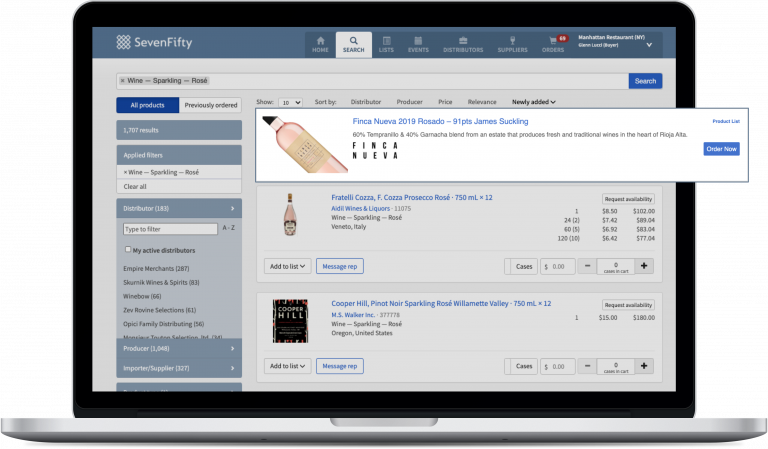Screen dimensions: 768x449
Task: Click the 1,707 results header
Action: point(179,130)
